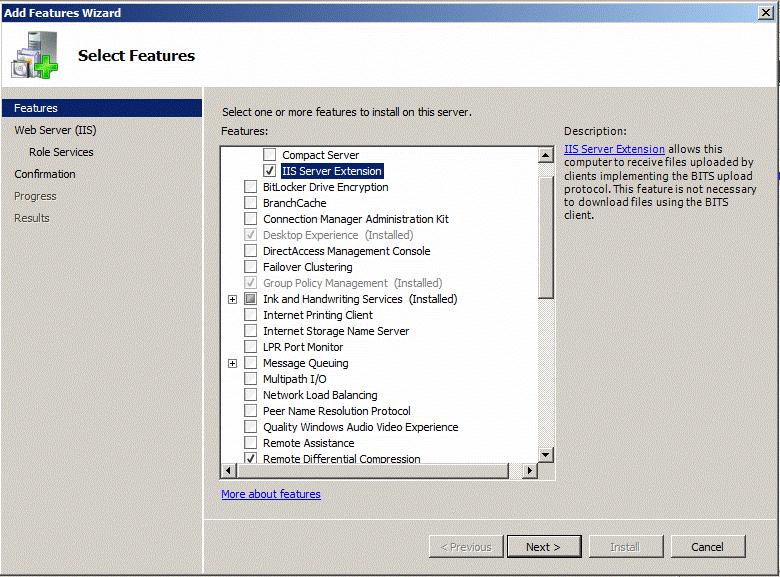Enable DirectAccess Management Console checkbox
This screenshot has width=780, height=577.
[250, 251]
